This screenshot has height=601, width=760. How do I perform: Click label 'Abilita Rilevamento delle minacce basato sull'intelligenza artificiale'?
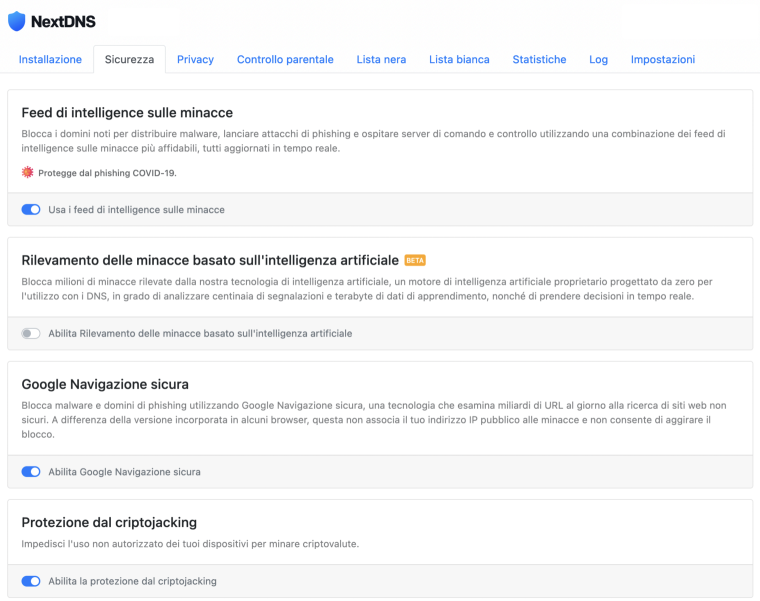tap(200, 333)
